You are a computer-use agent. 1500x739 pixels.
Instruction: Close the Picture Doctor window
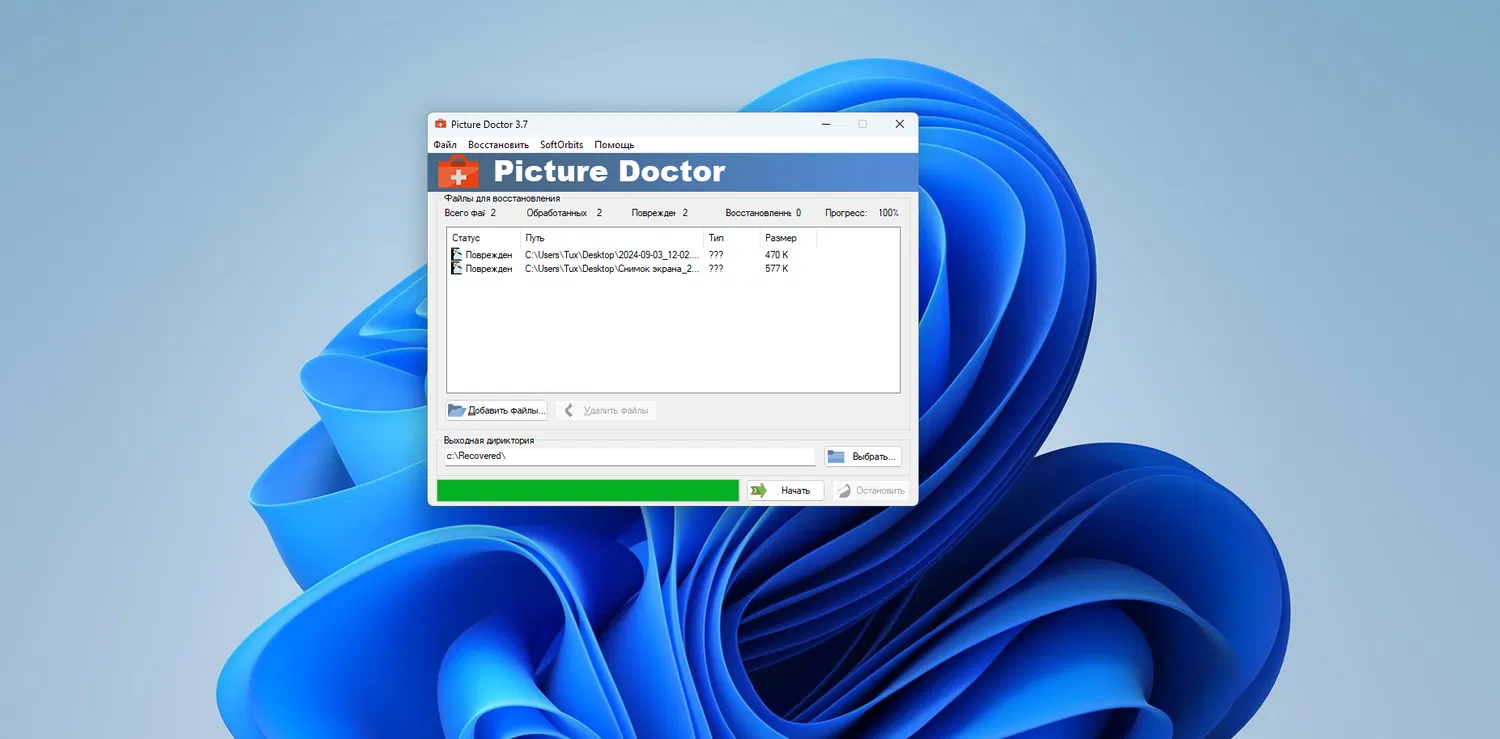tap(899, 124)
